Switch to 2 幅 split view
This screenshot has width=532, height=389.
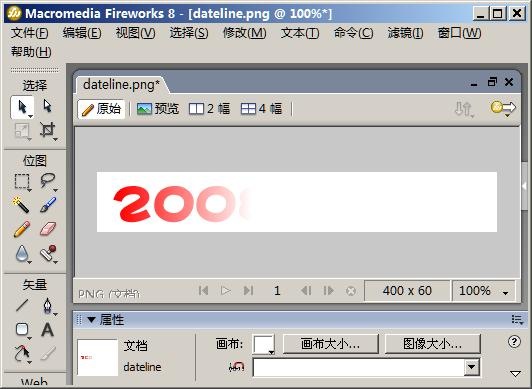point(209,109)
